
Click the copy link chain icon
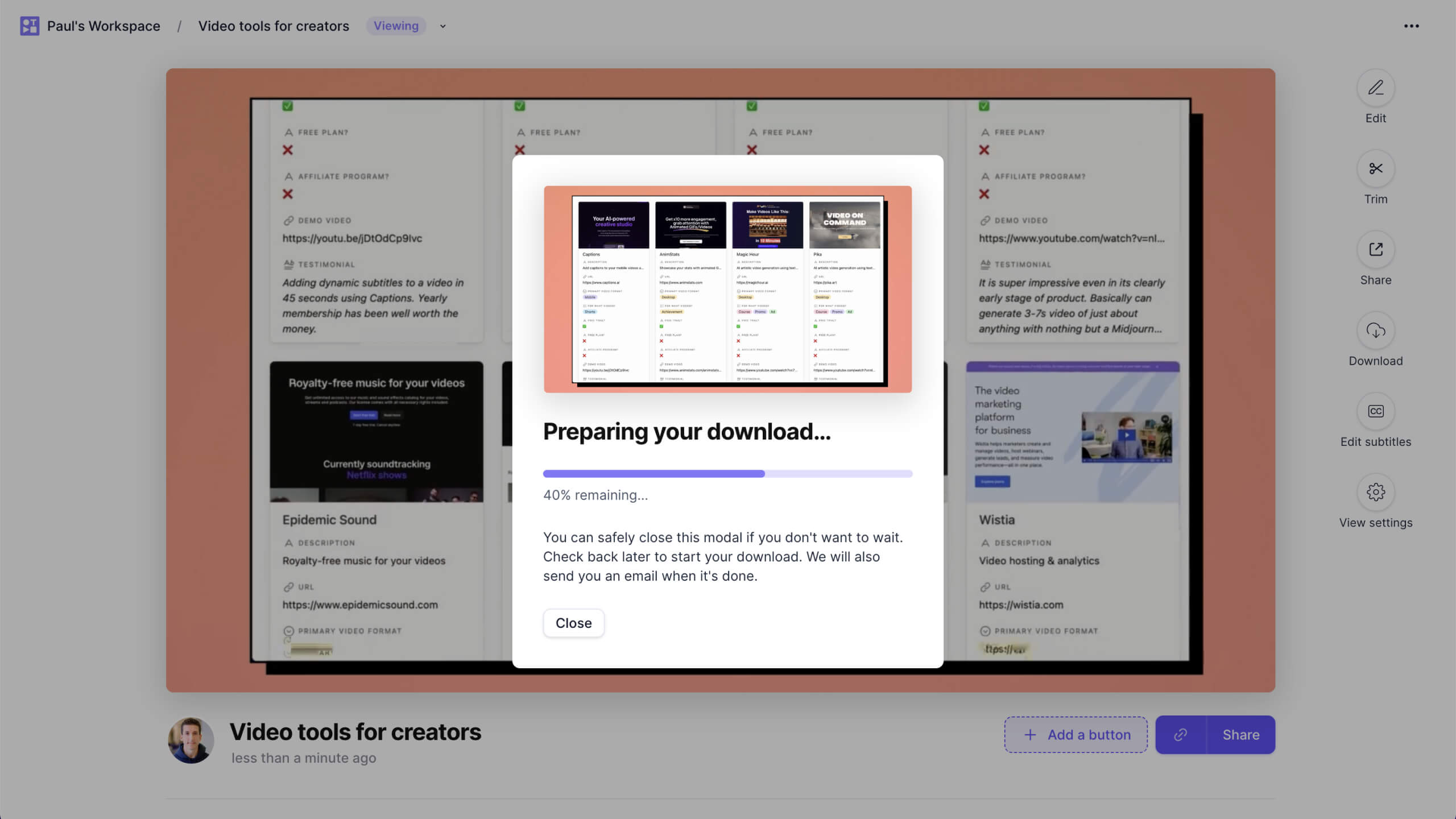point(1181,735)
